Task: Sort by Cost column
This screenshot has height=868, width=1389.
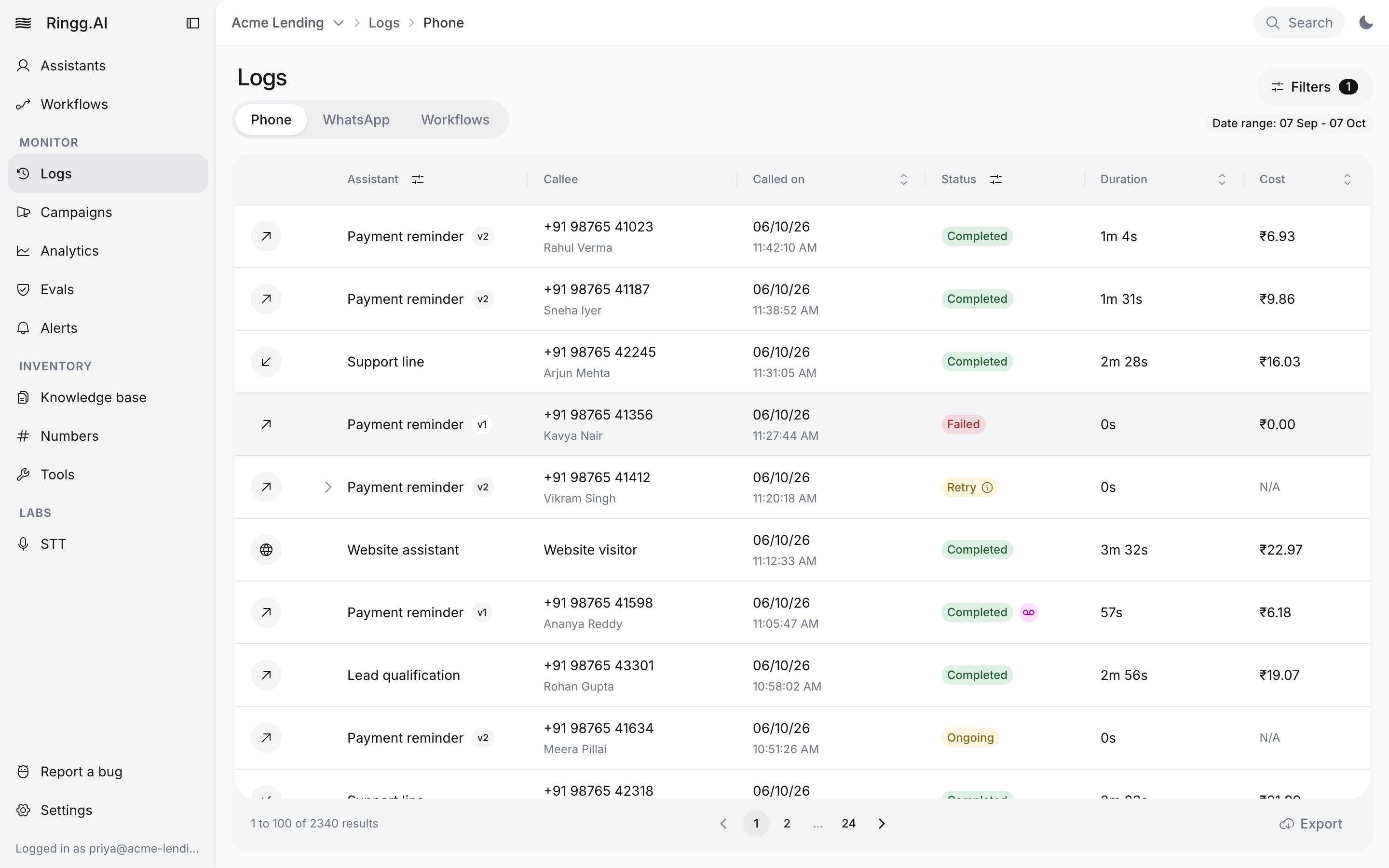Action: [x=1347, y=179]
